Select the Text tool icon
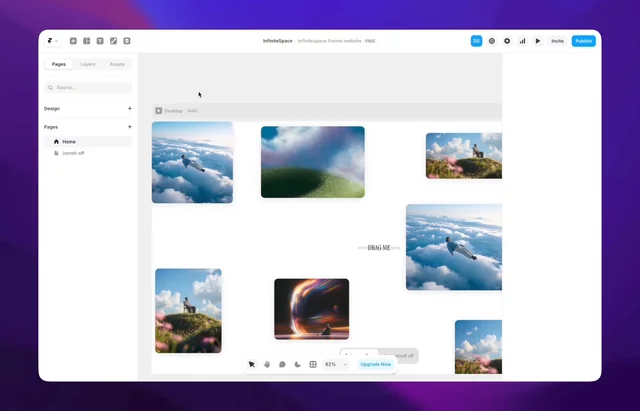Screen dimensions: 640x411 coord(100,41)
